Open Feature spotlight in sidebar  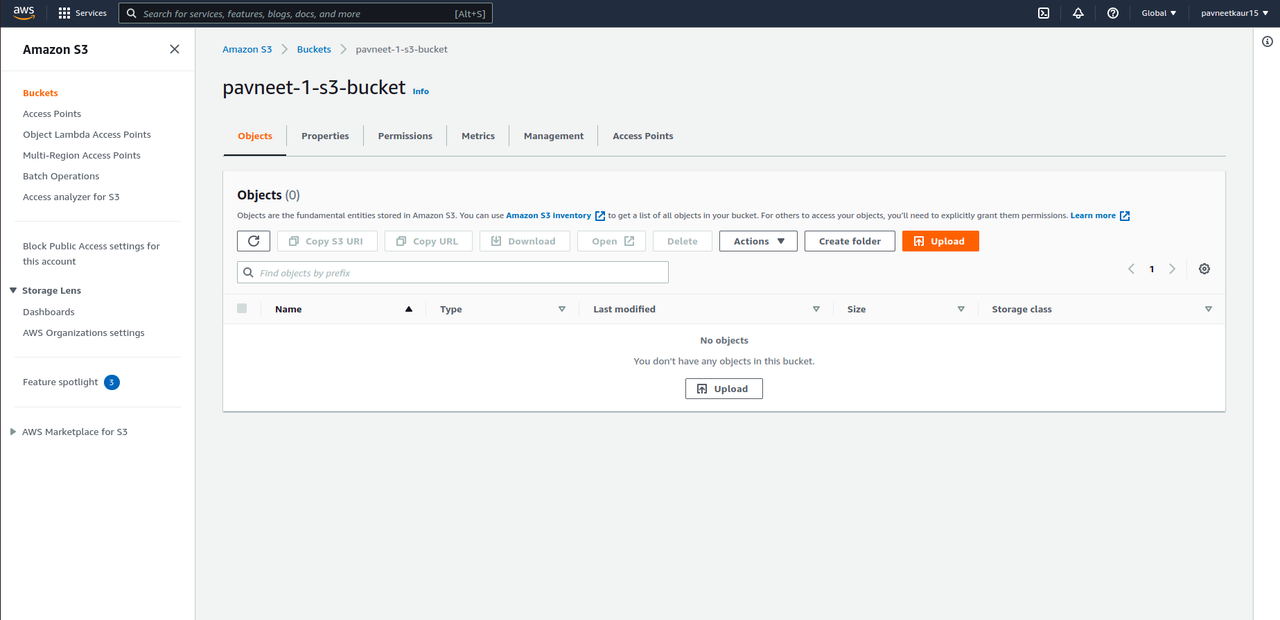(x=61, y=382)
